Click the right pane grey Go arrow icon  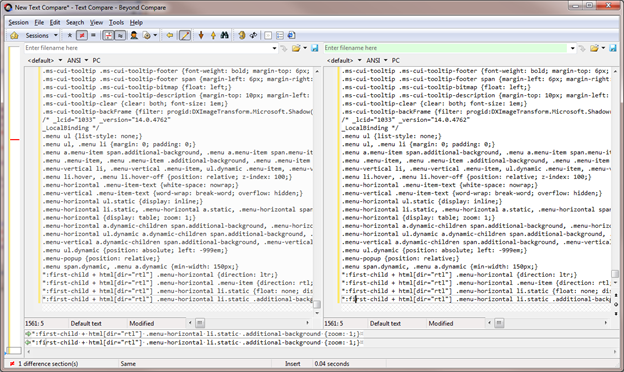(582, 48)
